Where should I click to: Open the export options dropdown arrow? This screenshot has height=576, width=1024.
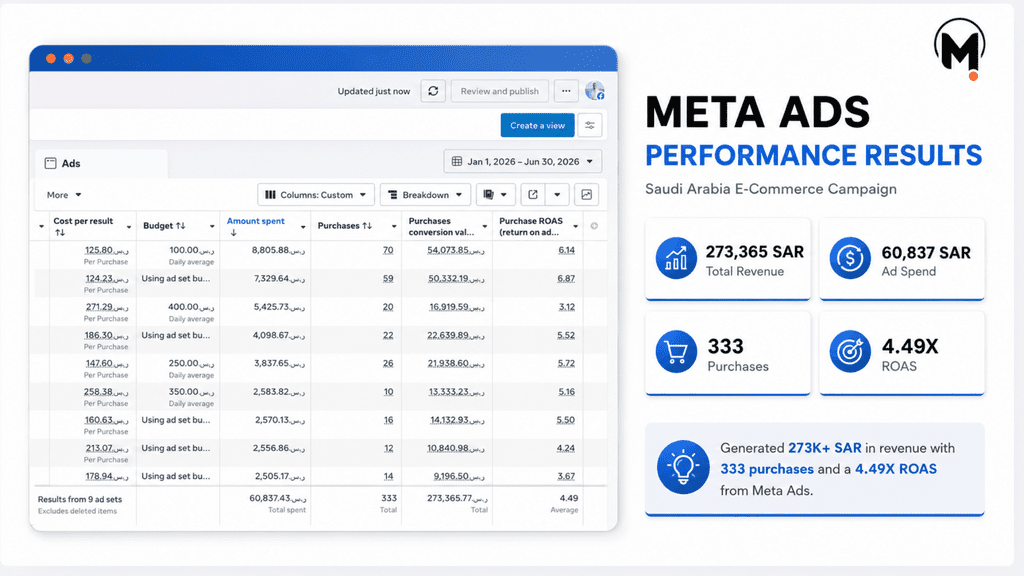[x=557, y=195]
